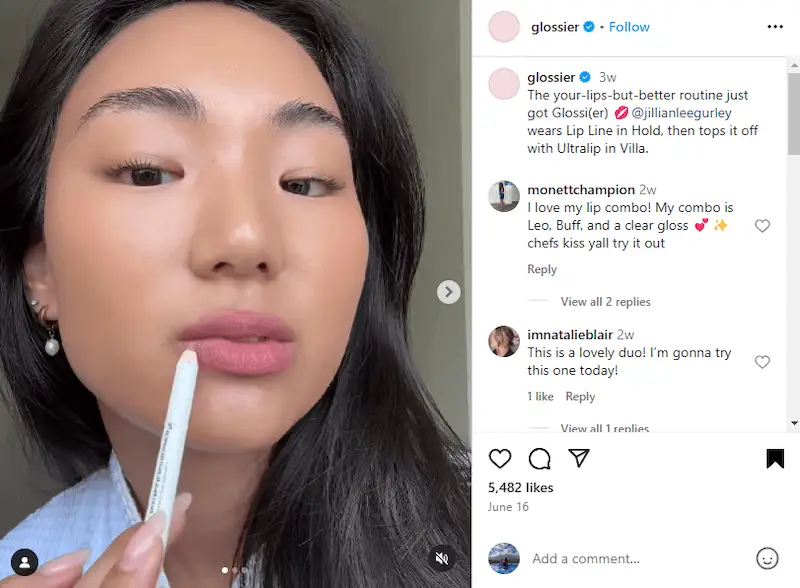Open glossier profile picture in header
The width and height of the screenshot is (800, 588).
coord(504,27)
